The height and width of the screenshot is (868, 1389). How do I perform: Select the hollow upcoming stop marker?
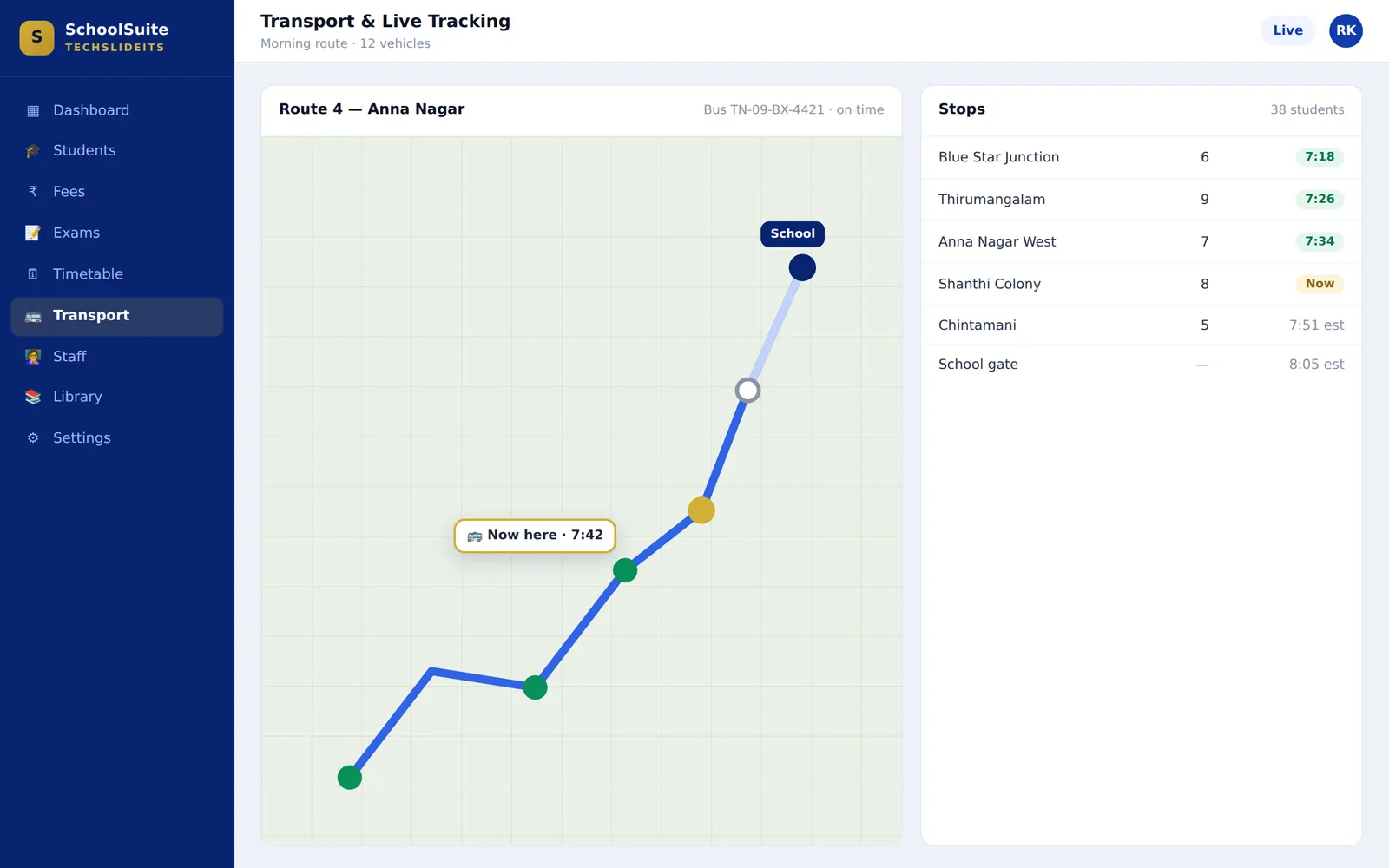747,391
